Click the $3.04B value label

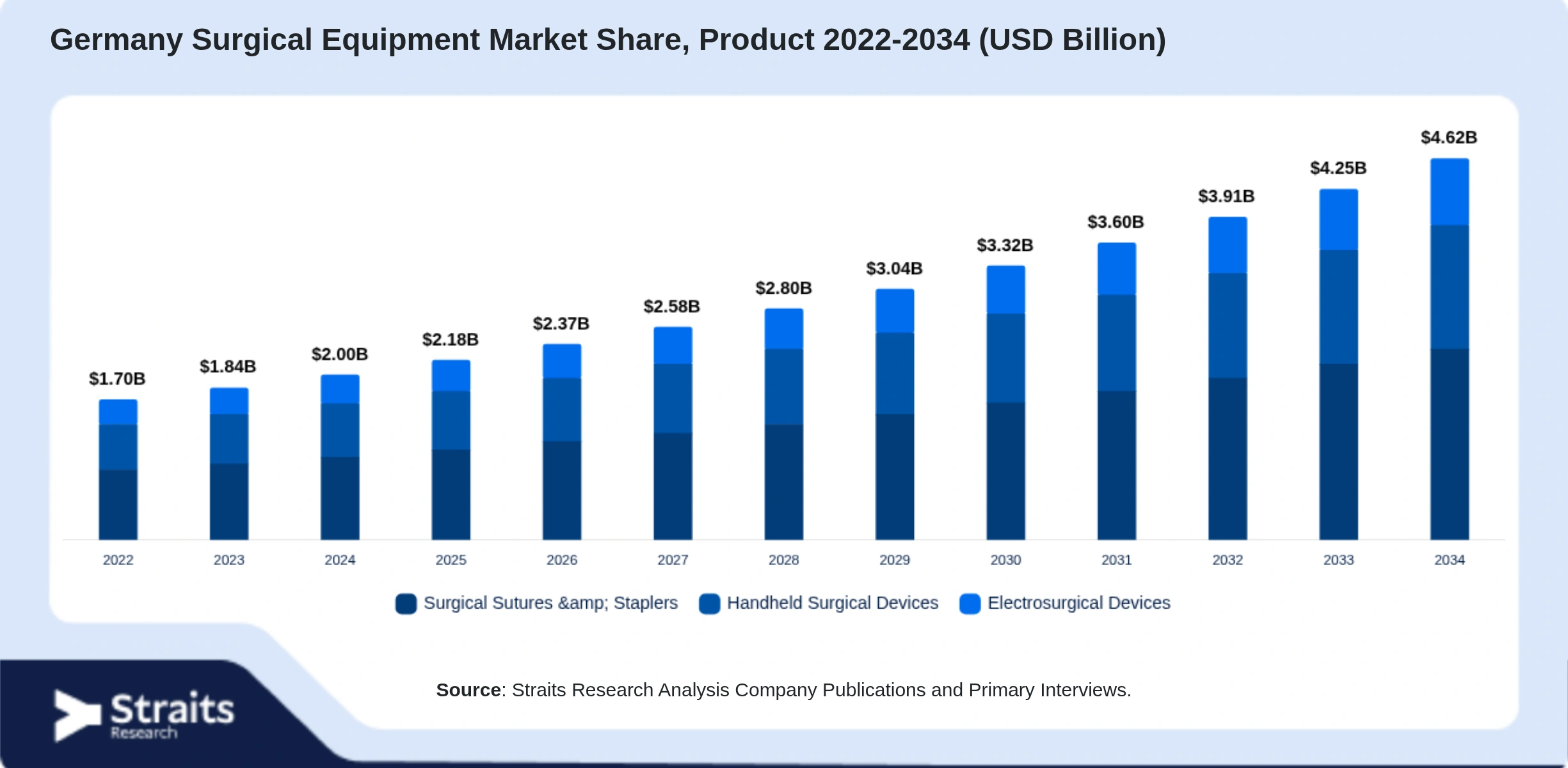pyautogui.click(x=895, y=269)
